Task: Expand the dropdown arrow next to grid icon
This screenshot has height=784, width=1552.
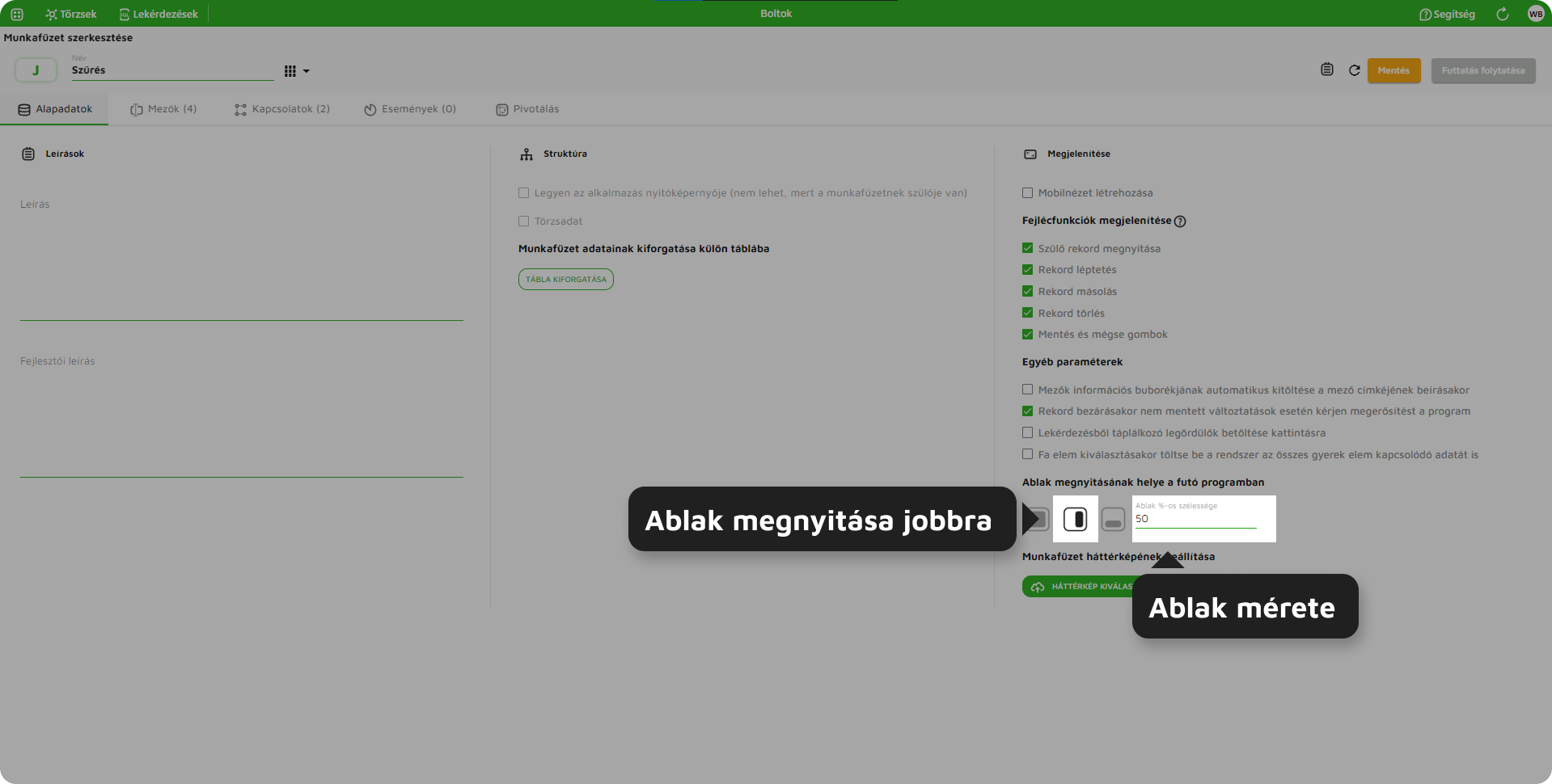Action: pos(307,71)
